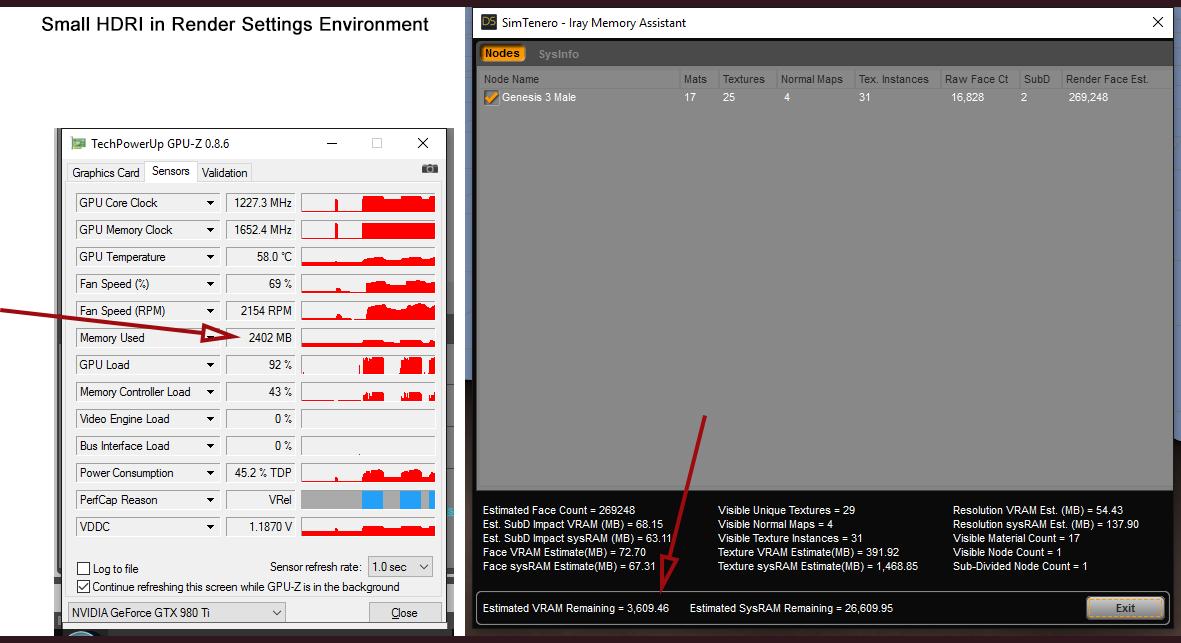
Task: Open the PerfCap Reason sensor dropdown
Action: (210, 500)
